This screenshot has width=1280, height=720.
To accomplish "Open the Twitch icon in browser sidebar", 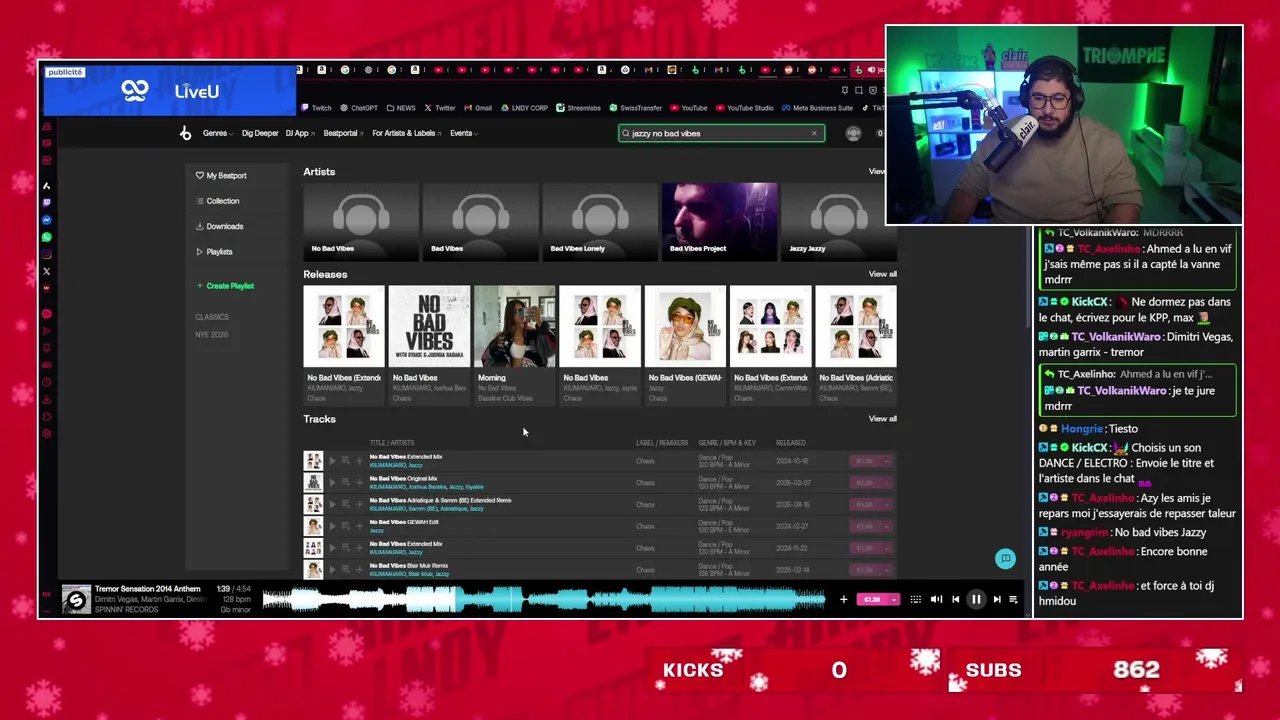I will [46, 203].
